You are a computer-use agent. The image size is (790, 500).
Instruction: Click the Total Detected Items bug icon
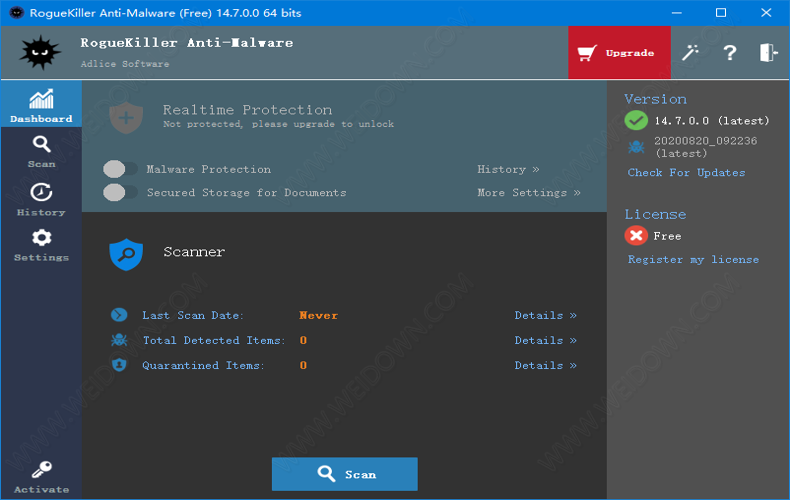tap(119, 340)
